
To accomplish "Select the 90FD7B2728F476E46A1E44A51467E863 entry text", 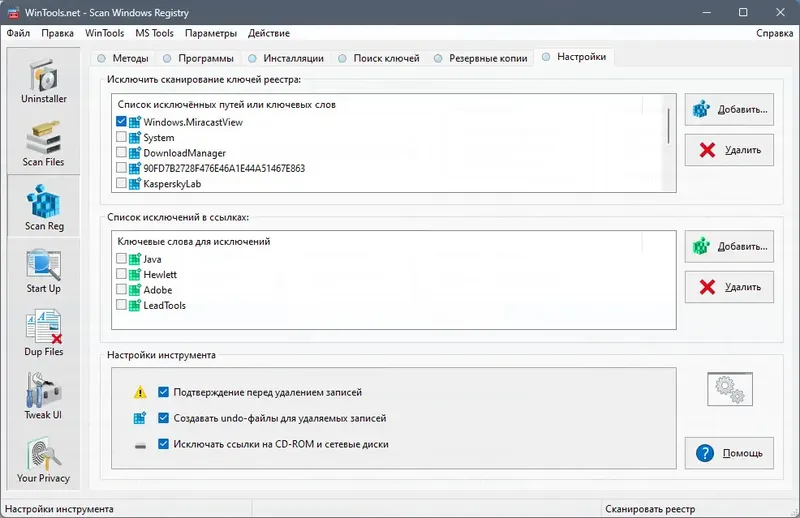I will tap(224, 168).
